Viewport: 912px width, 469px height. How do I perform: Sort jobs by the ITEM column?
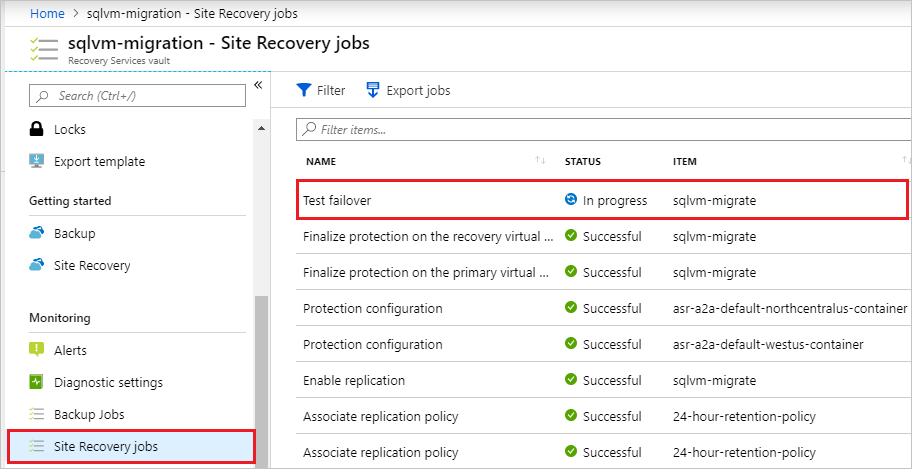click(685, 161)
